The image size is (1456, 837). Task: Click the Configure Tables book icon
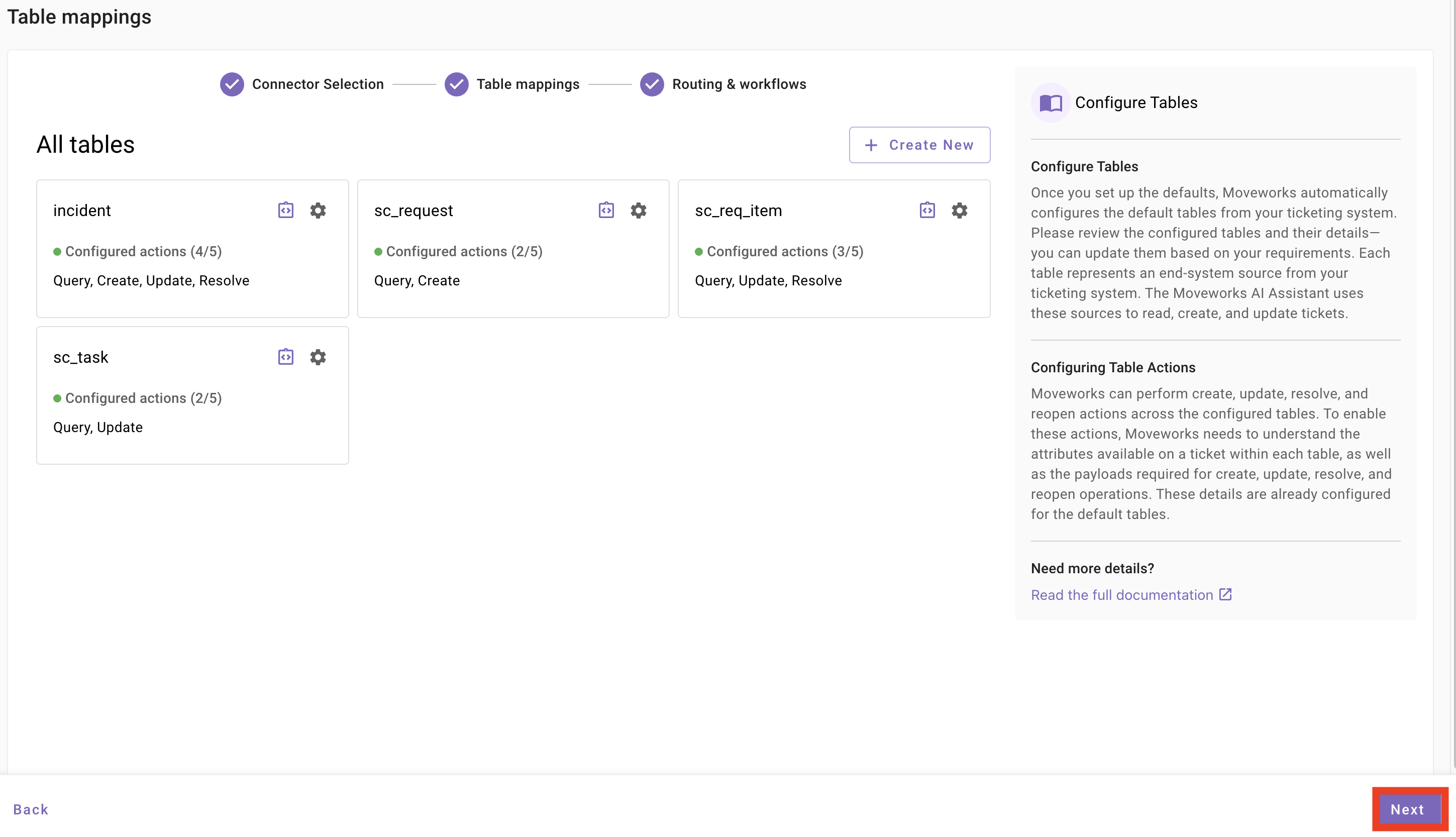point(1051,103)
